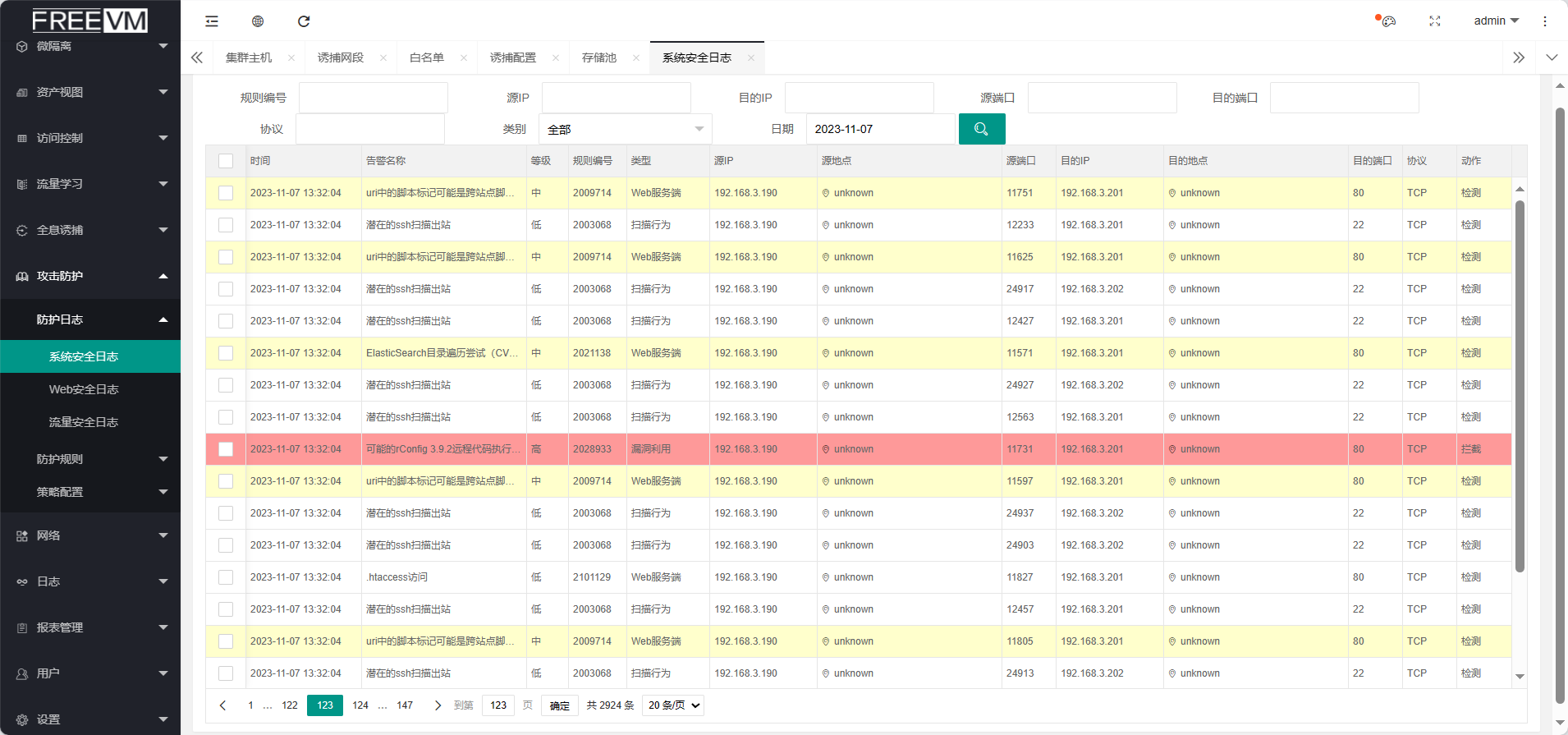Collapse the 防护日志 submenu arrow
Image resolution: width=1568 pixels, height=735 pixels.
click(x=163, y=319)
